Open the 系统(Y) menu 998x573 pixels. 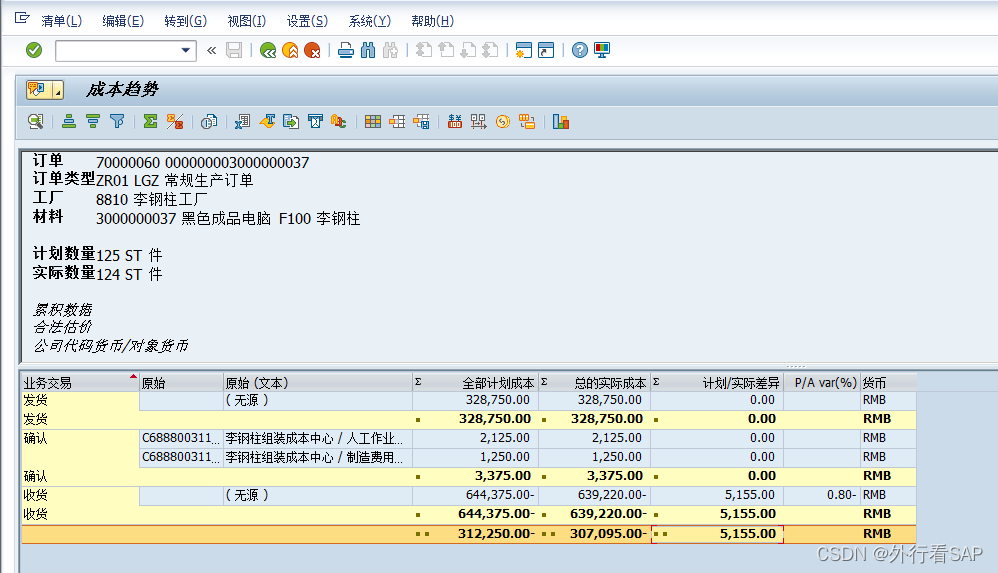click(369, 21)
